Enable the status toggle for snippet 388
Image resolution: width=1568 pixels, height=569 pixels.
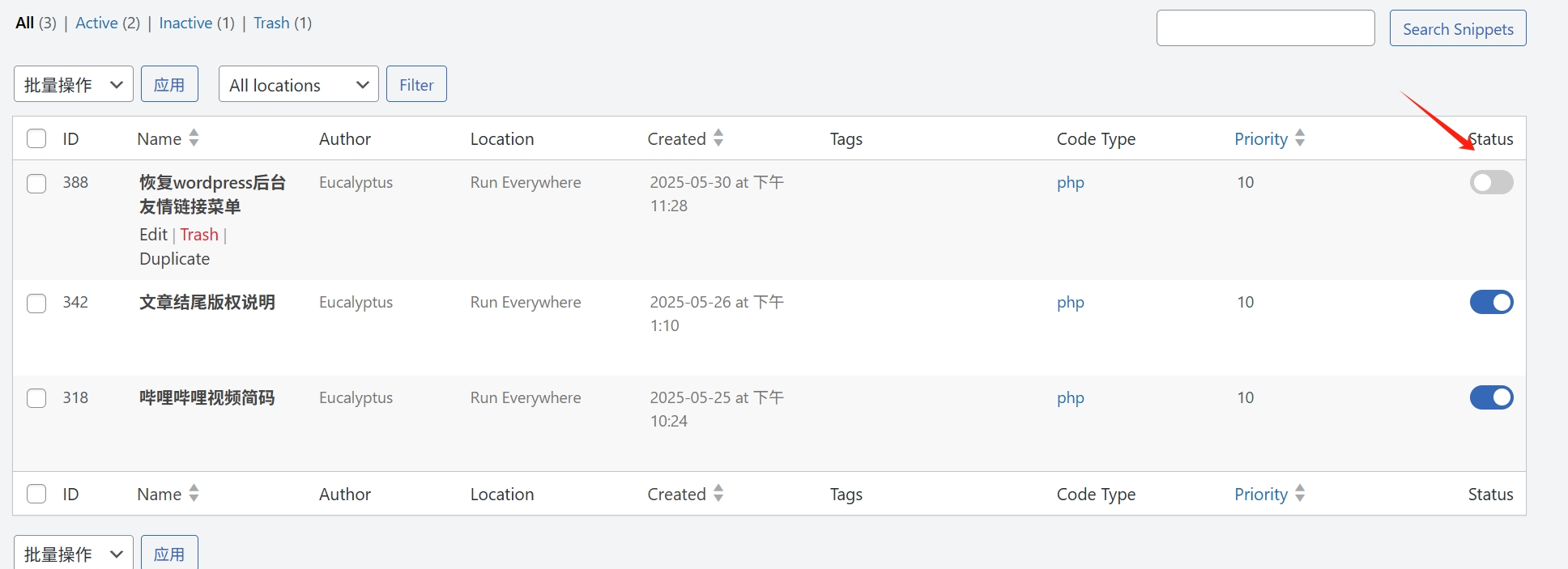(x=1491, y=183)
